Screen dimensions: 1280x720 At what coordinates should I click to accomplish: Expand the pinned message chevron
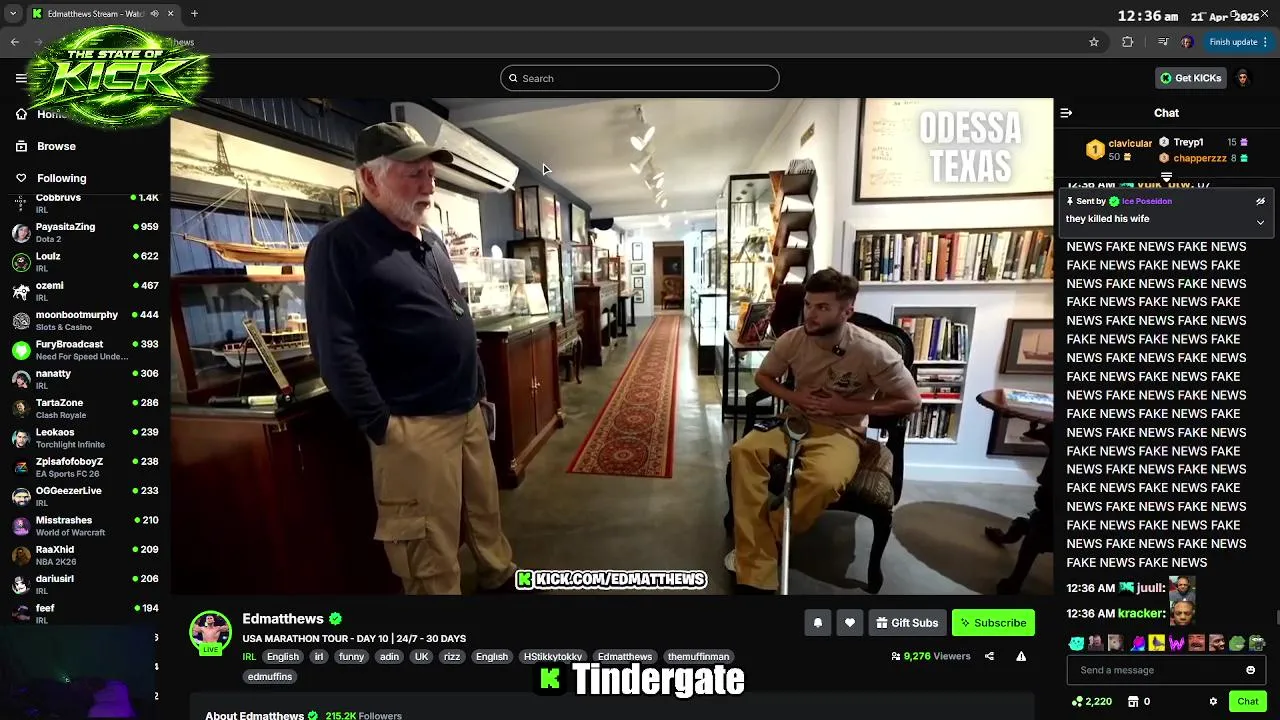[1260, 222]
